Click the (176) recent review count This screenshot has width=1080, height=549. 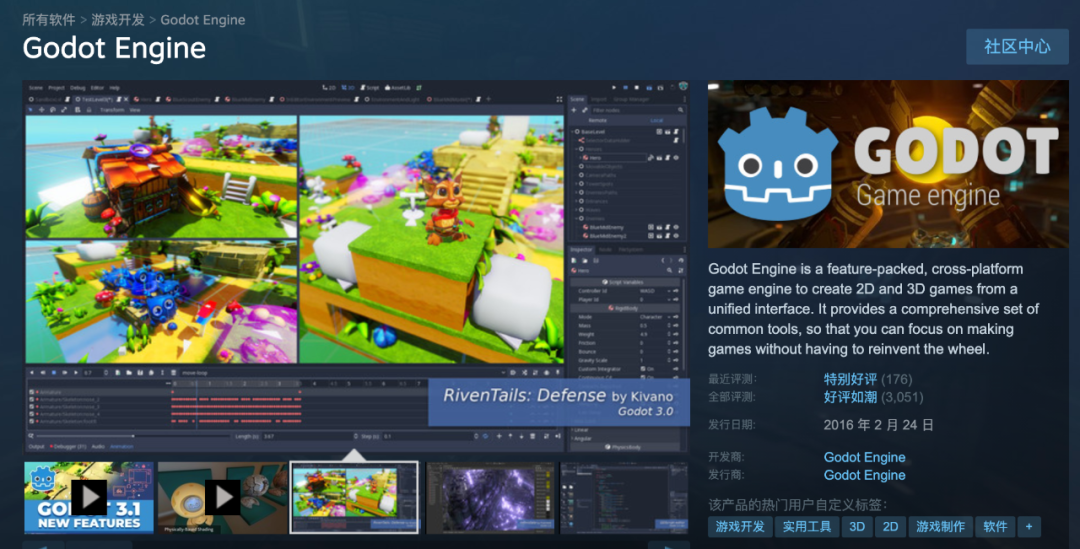click(897, 379)
